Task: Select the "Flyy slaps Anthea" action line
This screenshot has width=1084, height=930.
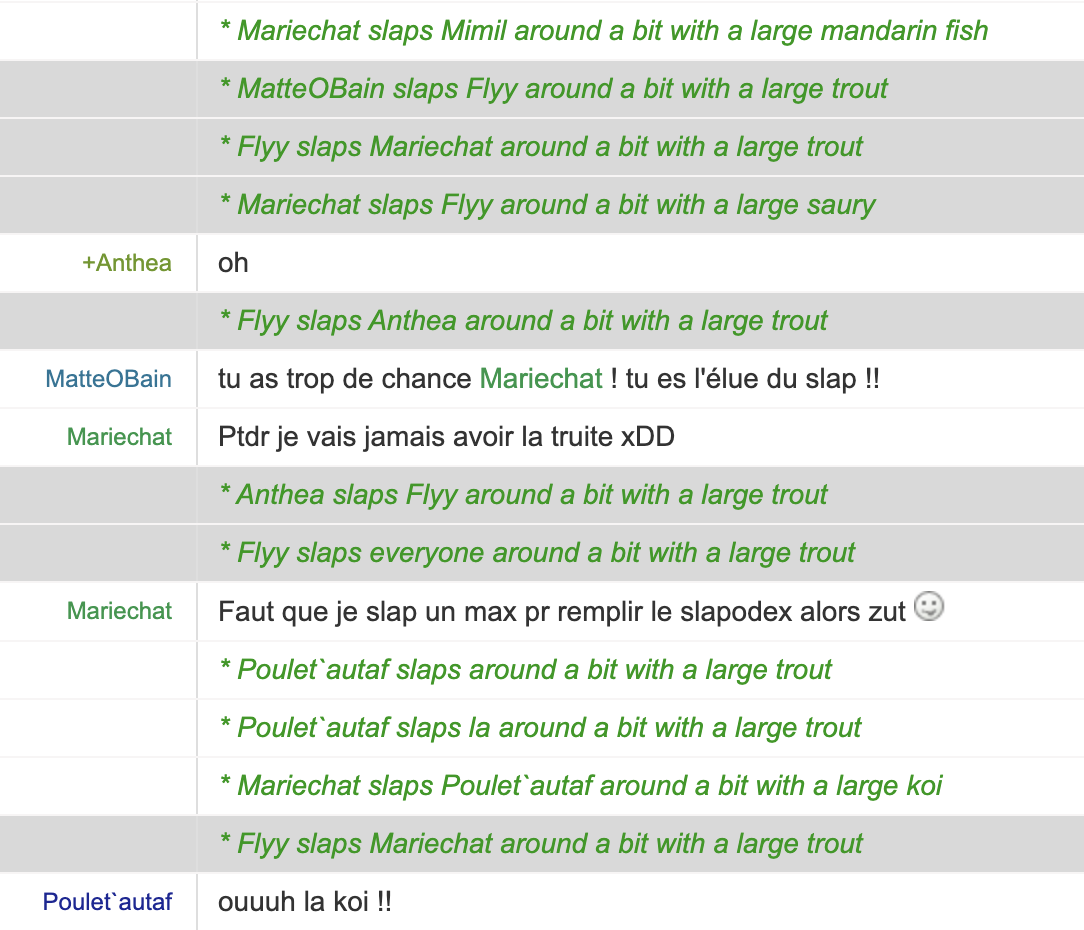Action: coord(523,321)
